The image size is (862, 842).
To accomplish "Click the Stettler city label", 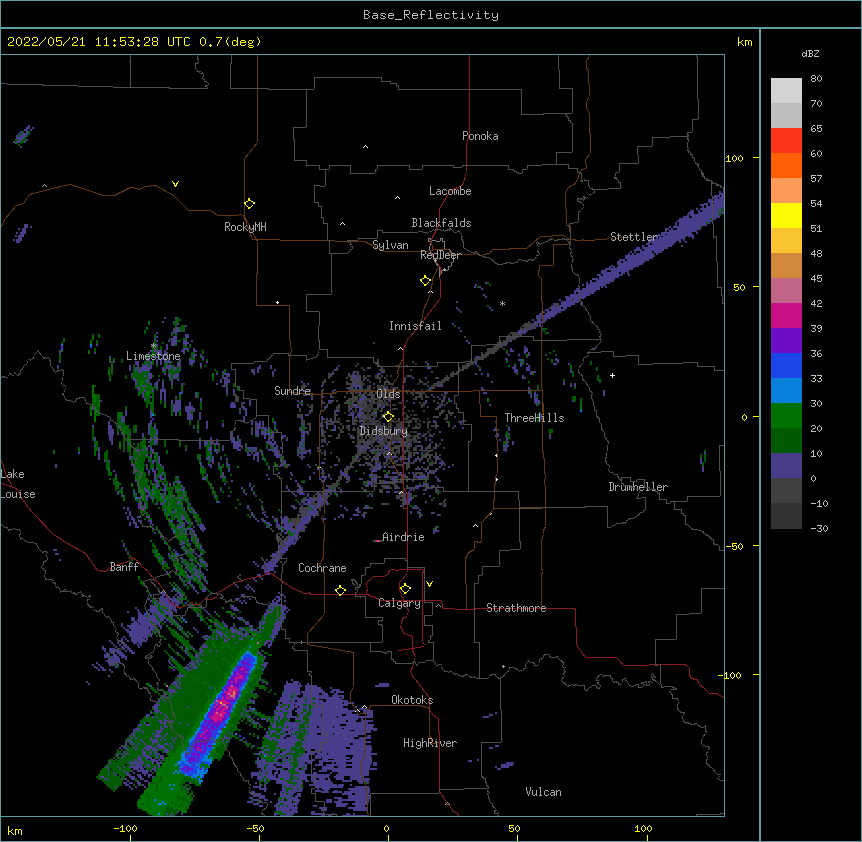I will (634, 237).
